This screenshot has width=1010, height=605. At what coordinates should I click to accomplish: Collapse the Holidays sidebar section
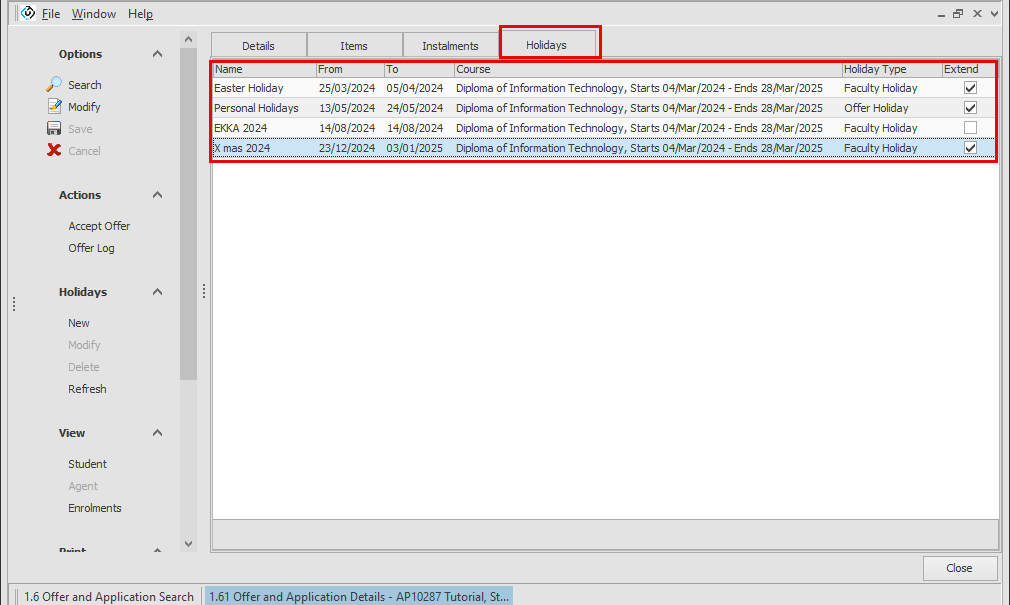(x=157, y=292)
